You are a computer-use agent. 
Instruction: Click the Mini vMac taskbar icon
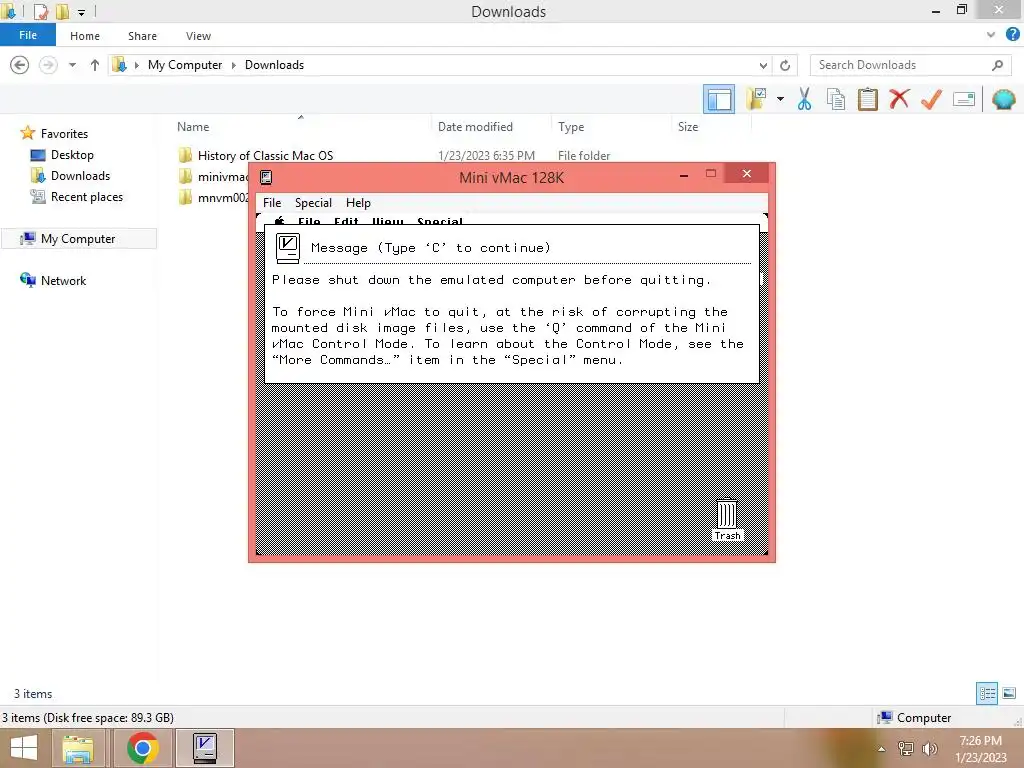205,748
